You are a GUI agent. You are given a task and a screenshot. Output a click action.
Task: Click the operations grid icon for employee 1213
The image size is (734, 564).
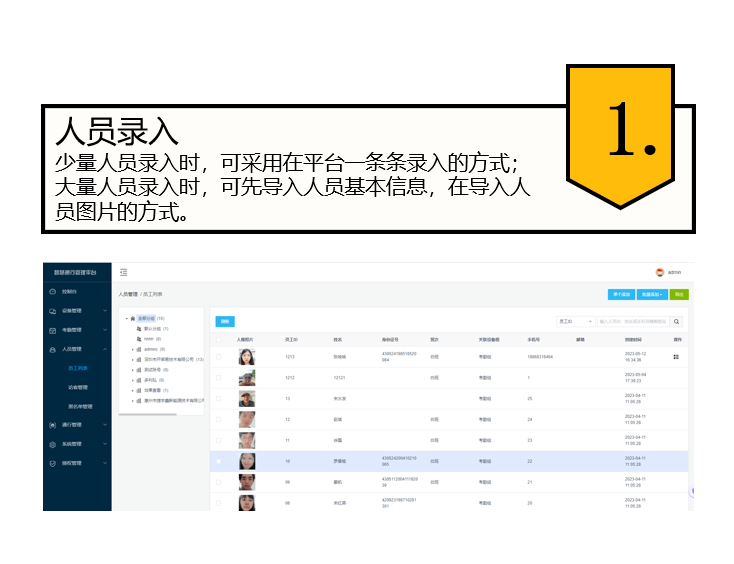676,357
